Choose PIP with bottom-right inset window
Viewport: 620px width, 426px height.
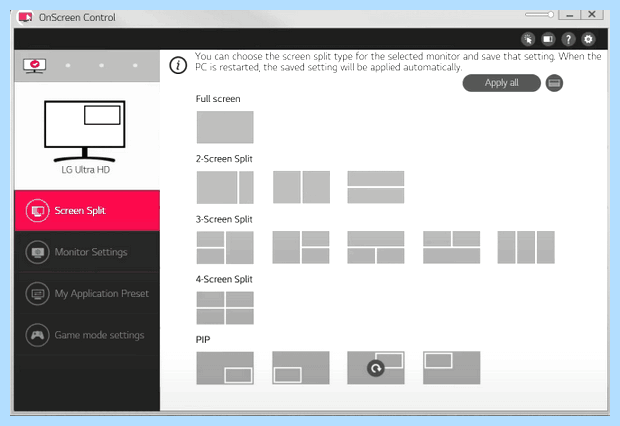pyautogui.click(x=225, y=368)
